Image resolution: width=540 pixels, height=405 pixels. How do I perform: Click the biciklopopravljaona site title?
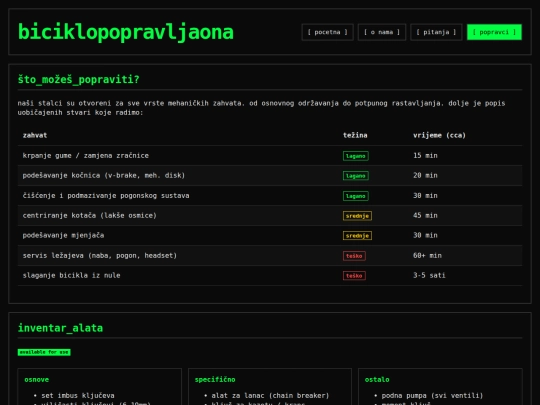(x=126, y=32)
